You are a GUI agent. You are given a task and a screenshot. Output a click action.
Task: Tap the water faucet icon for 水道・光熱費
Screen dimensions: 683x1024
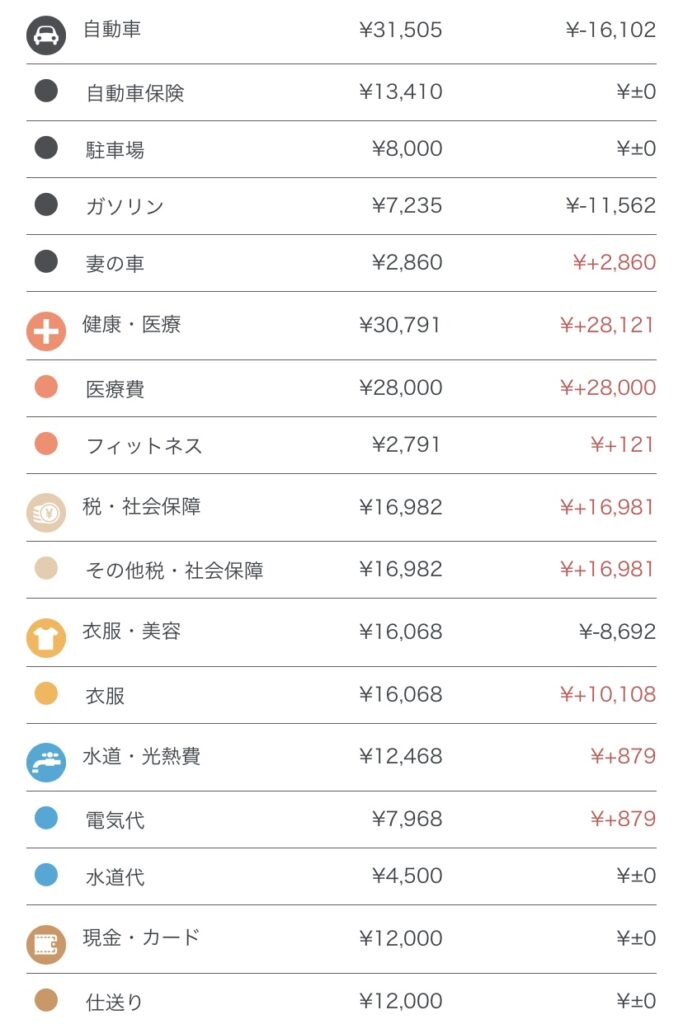[46, 761]
